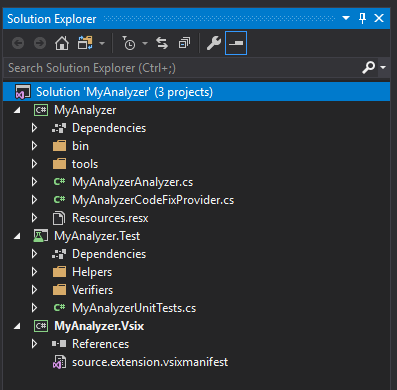Select the MyAnalyzer.Vsix project name
Image resolution: width=397 pixels, height=390 pixels.
tap(99, 326)
